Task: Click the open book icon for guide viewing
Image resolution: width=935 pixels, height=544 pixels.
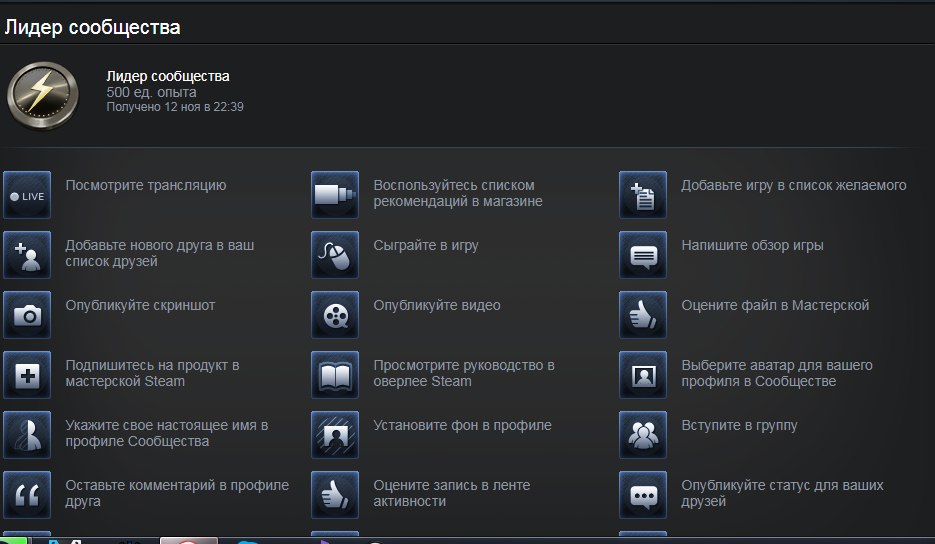Action: pos(335,375)
